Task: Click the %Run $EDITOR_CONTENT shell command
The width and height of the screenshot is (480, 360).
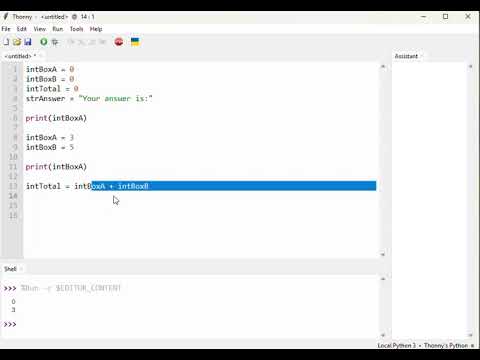Action: [71, 288]
